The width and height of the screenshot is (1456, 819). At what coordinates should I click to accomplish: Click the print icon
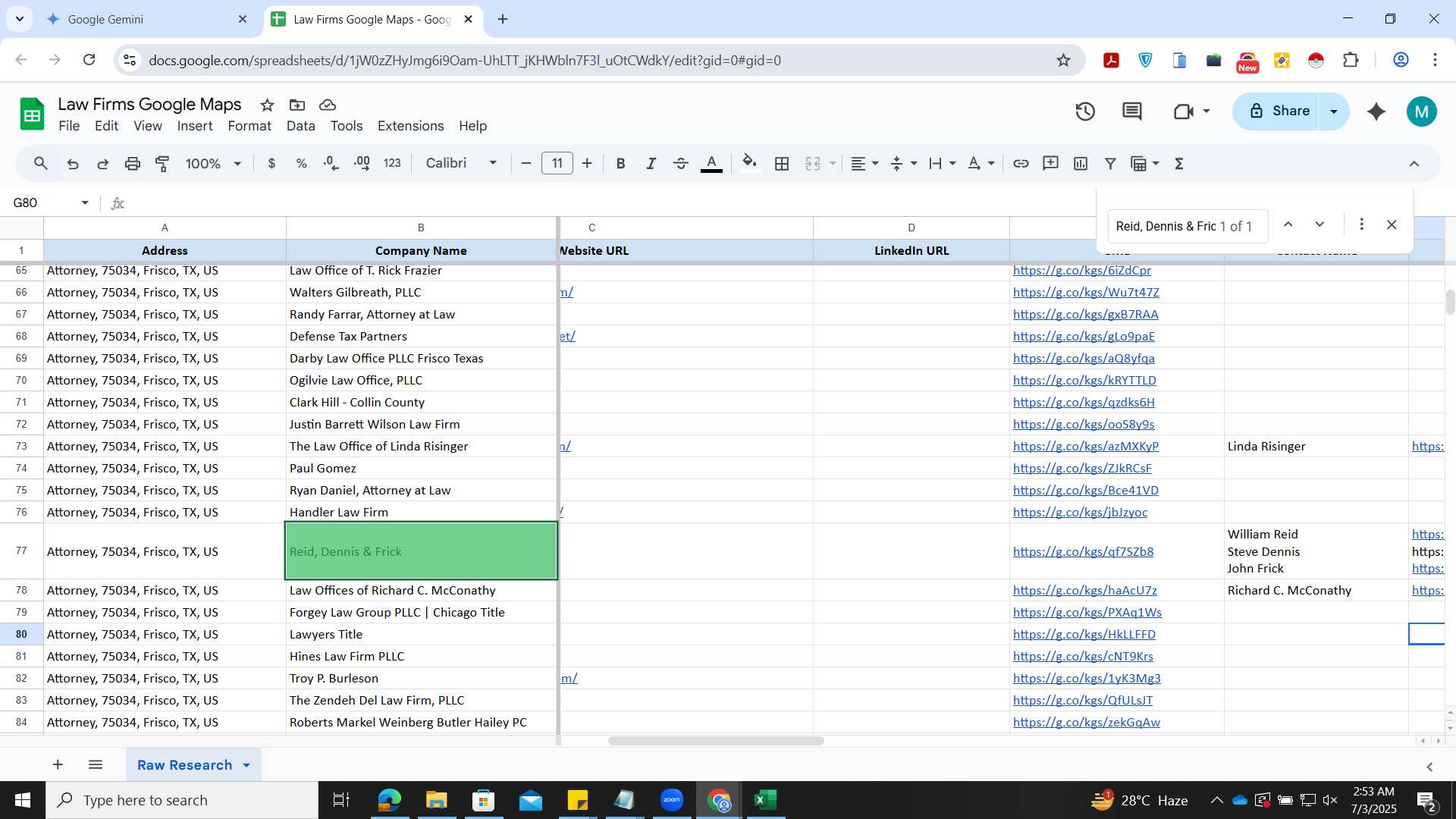click(x=133, y=163)
